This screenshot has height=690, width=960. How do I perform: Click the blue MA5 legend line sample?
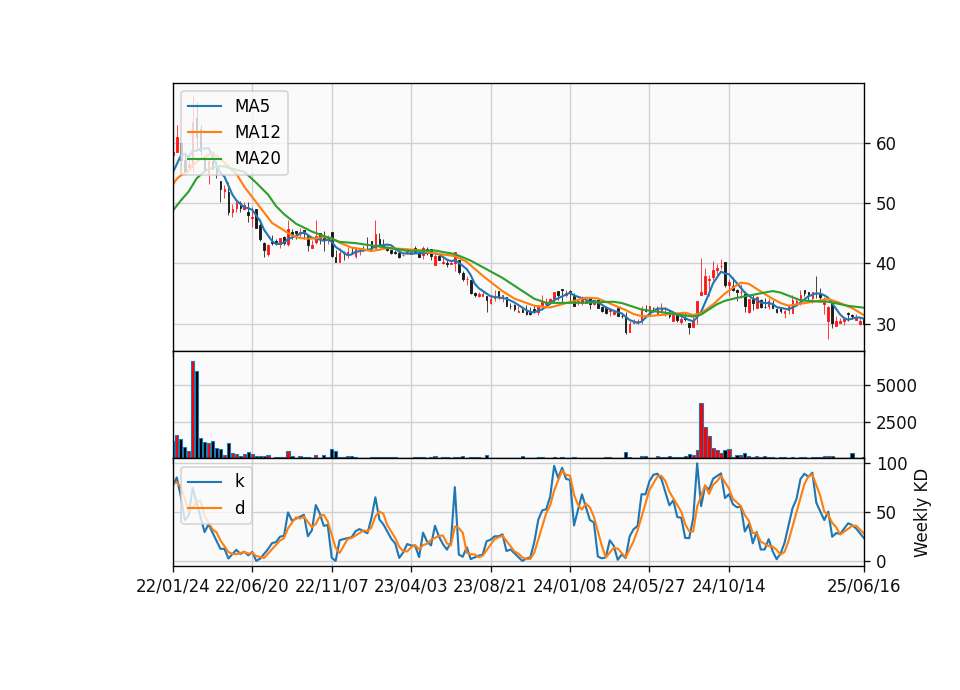[x=204, y=106]
